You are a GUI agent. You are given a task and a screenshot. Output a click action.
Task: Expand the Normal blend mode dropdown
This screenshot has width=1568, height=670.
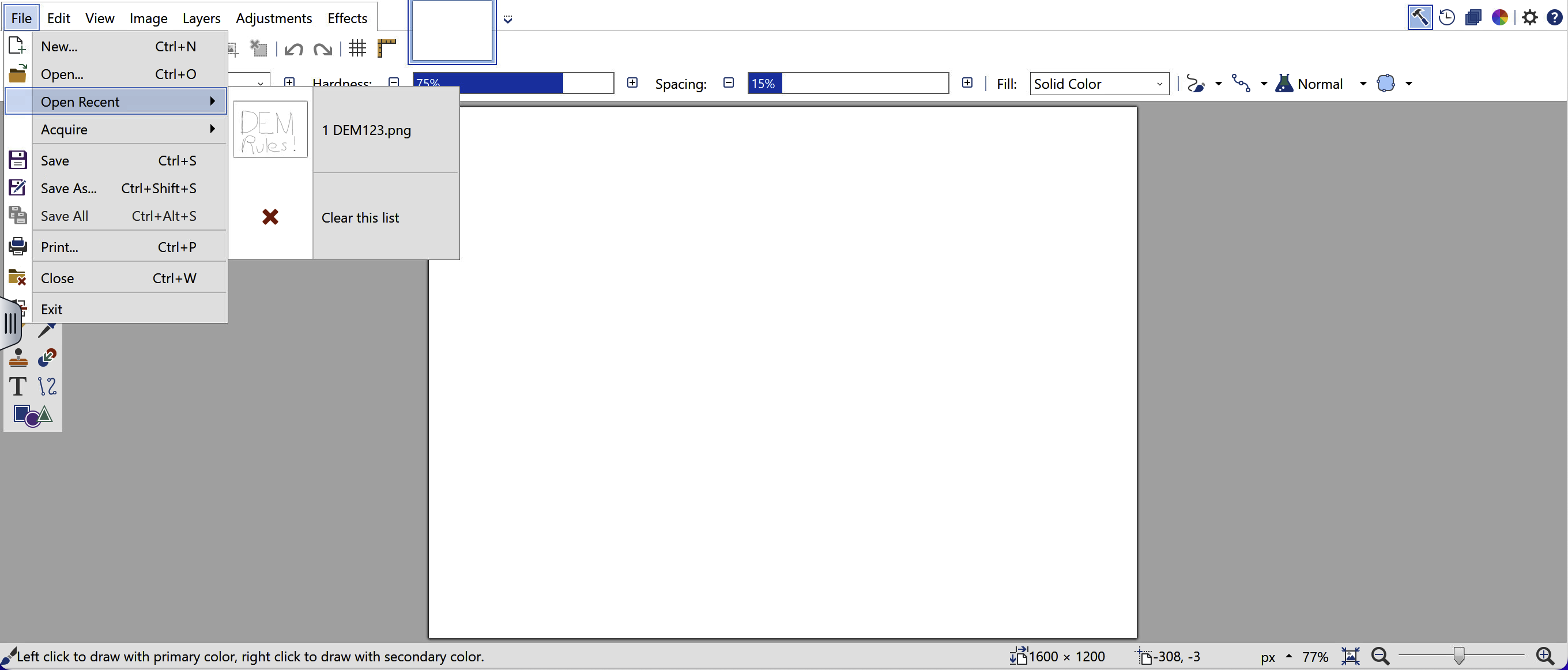(x=1363, y=84)
